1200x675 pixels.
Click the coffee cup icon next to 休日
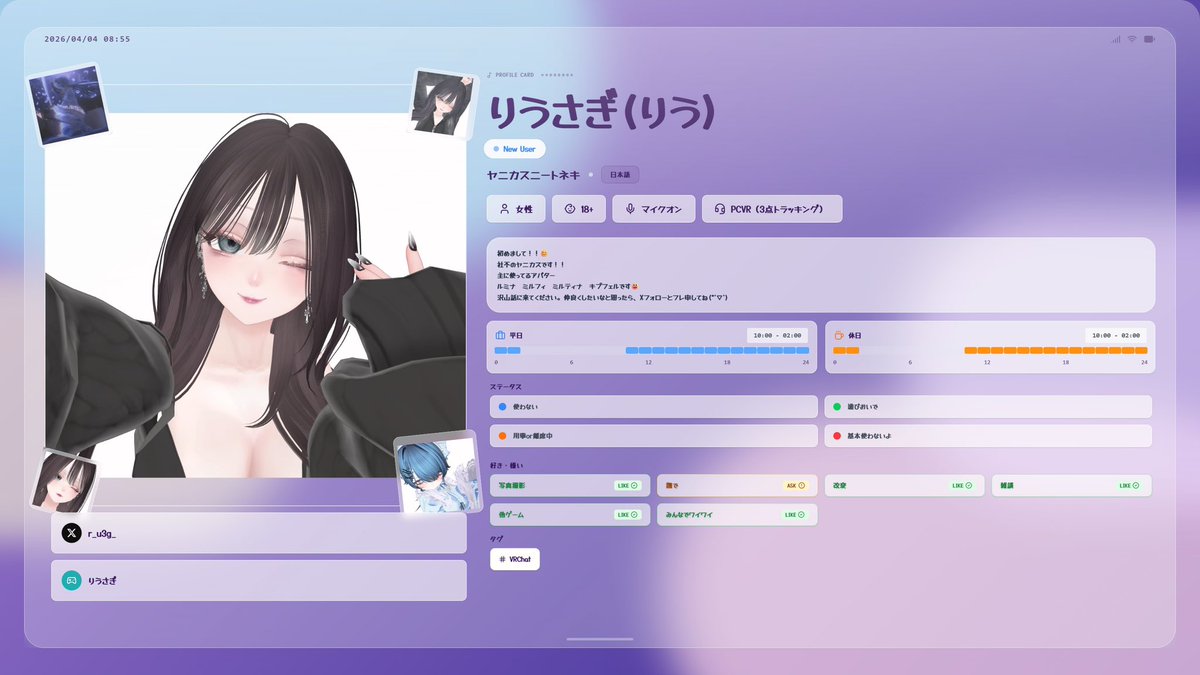(x=839, y=335)
